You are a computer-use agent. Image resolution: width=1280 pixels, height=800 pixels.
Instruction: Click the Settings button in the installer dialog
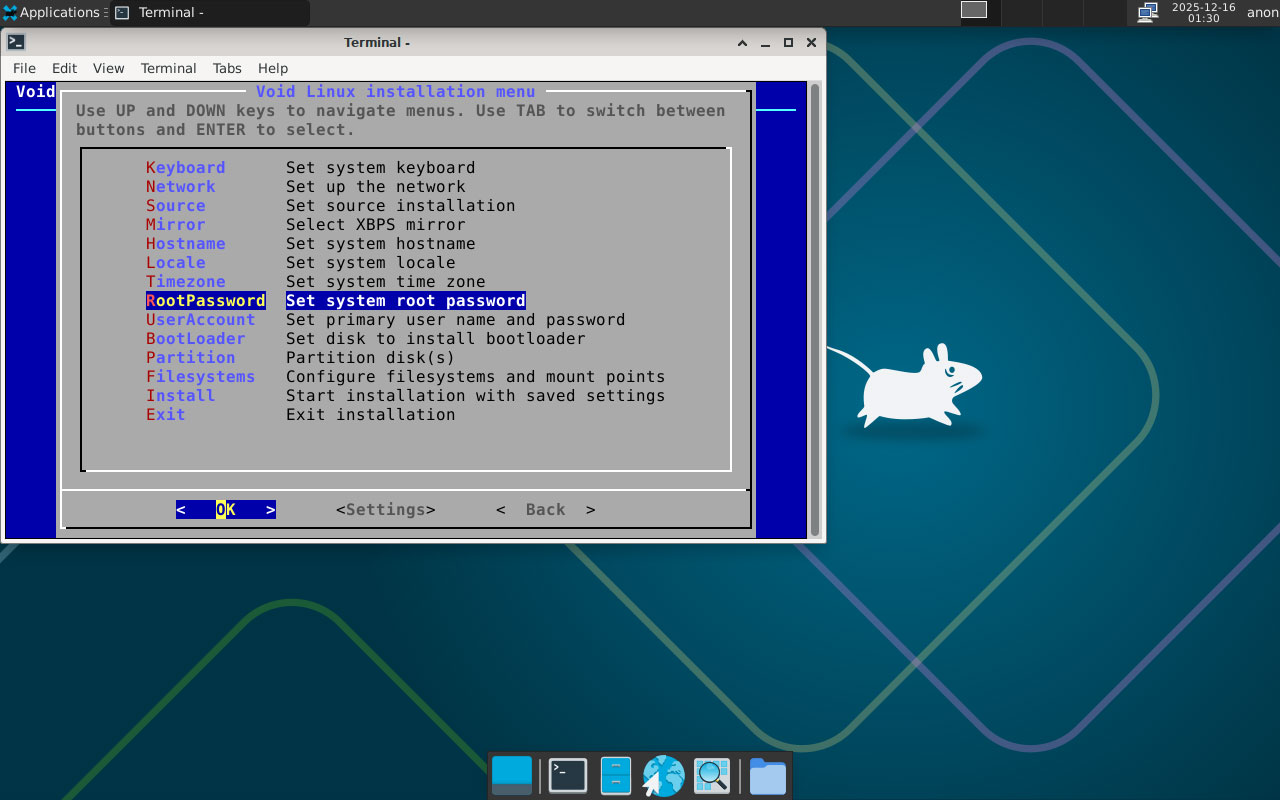pyautogui.click(x=385, y=510)
